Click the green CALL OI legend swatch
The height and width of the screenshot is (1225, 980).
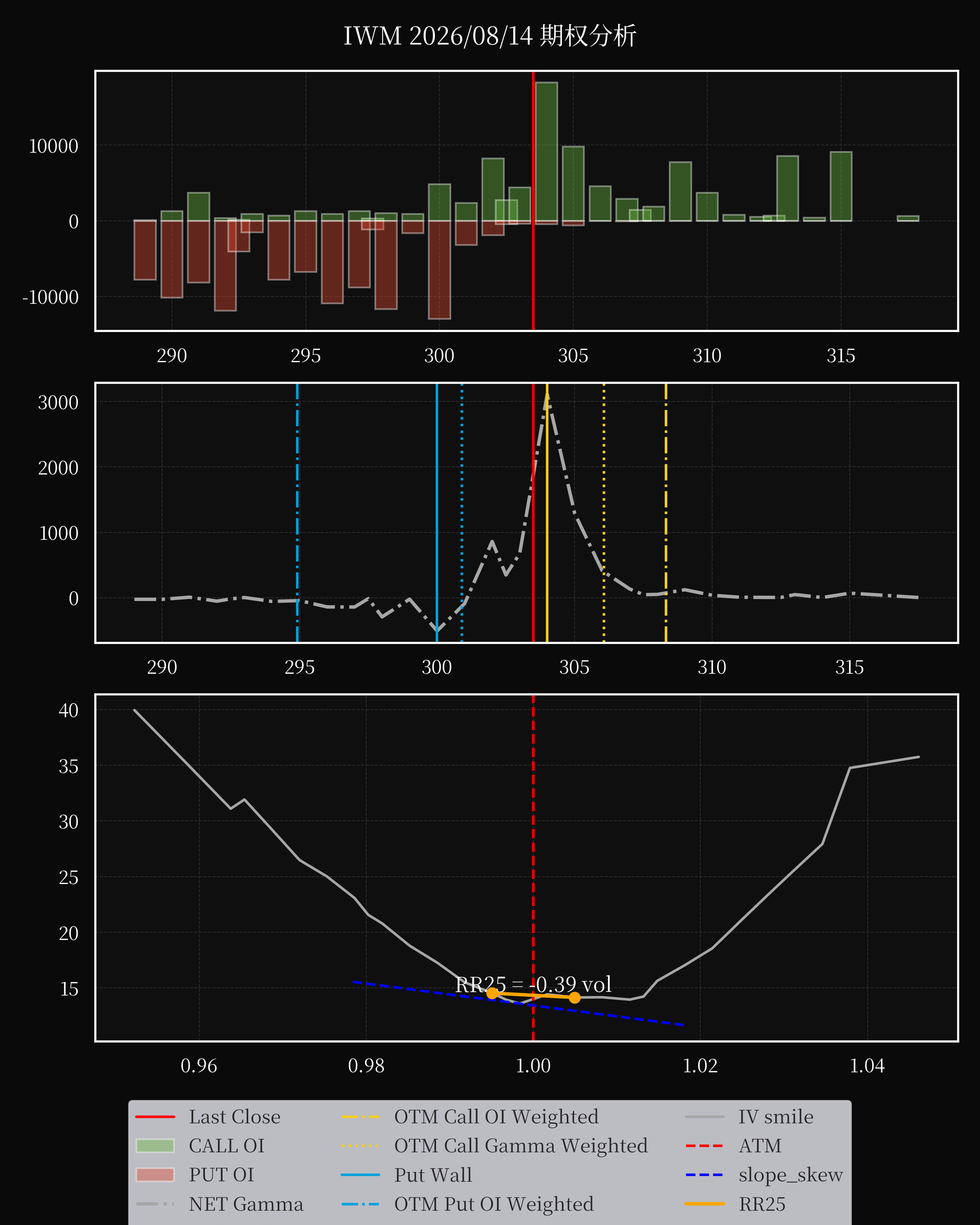(x=155, y=1145)
